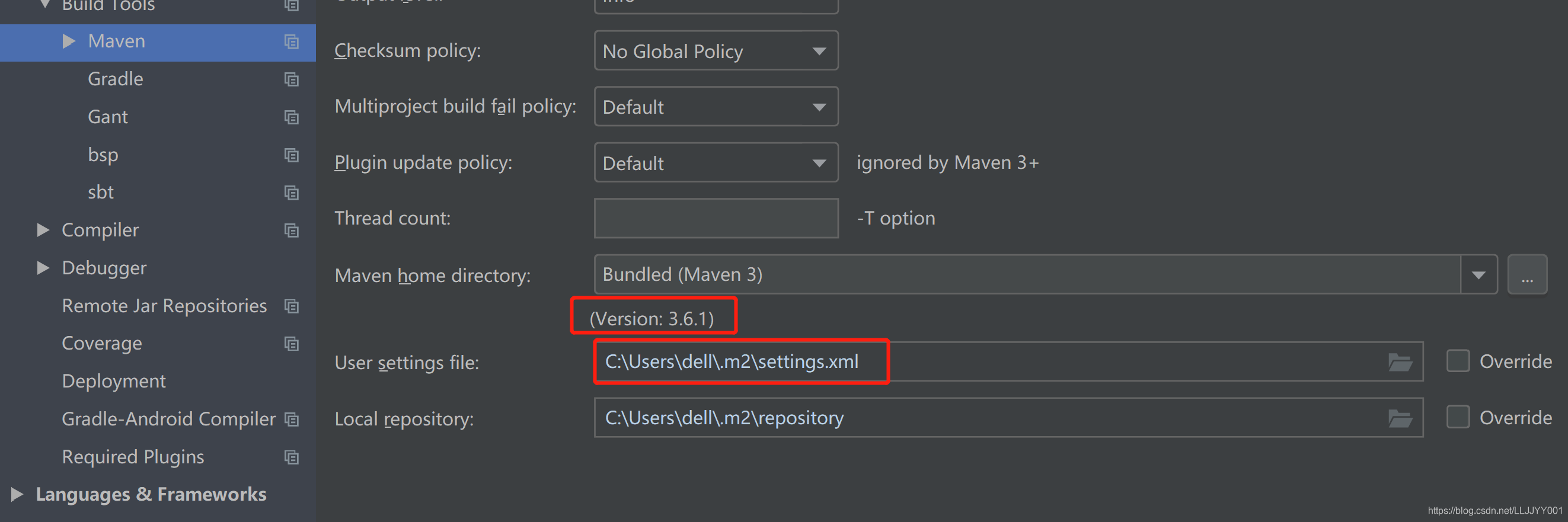Click the 'Thread count:' label

(x=392, y=218)
